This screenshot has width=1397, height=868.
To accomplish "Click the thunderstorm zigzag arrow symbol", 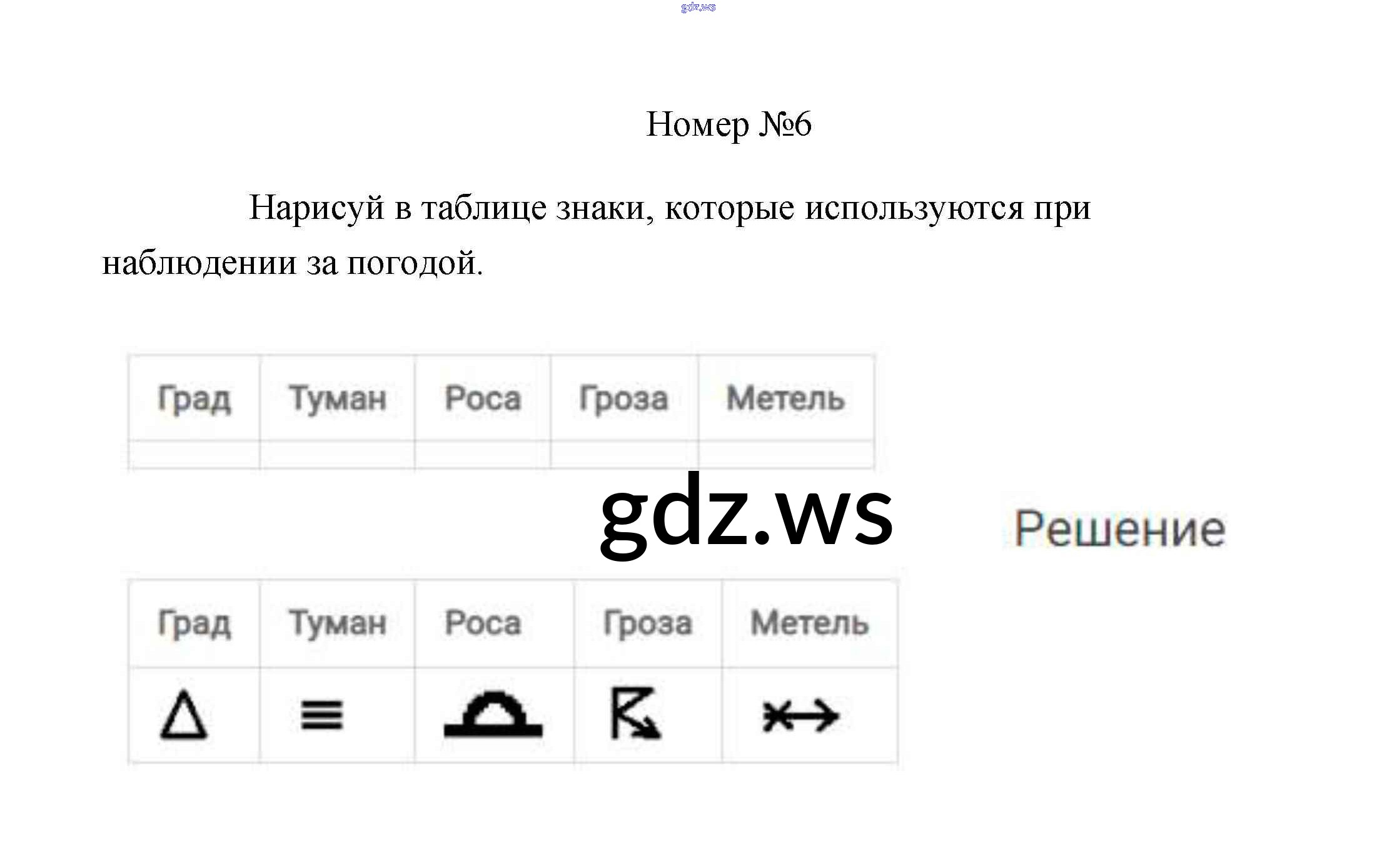I will coord(635,714).
